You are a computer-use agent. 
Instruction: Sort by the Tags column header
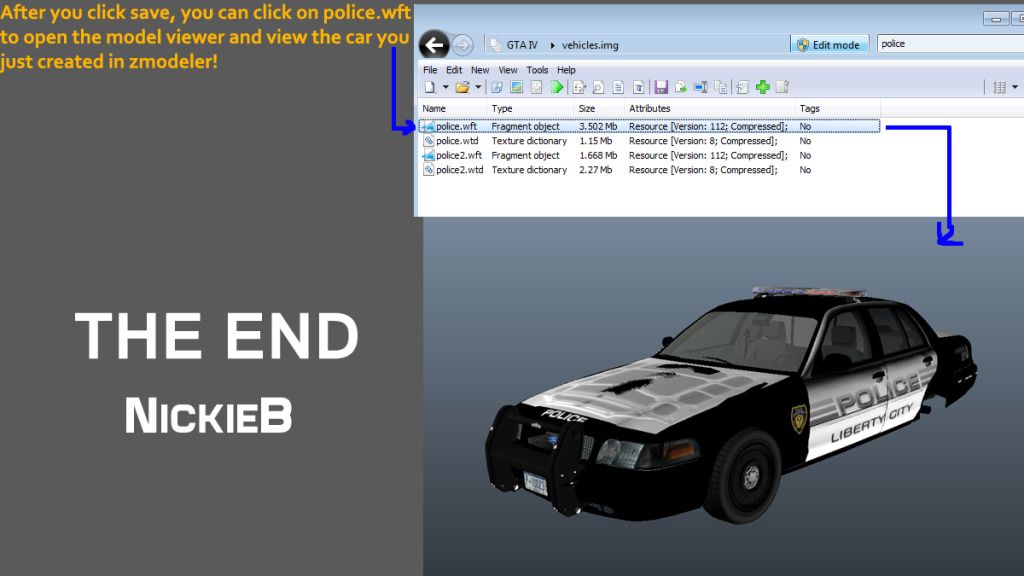837,108
